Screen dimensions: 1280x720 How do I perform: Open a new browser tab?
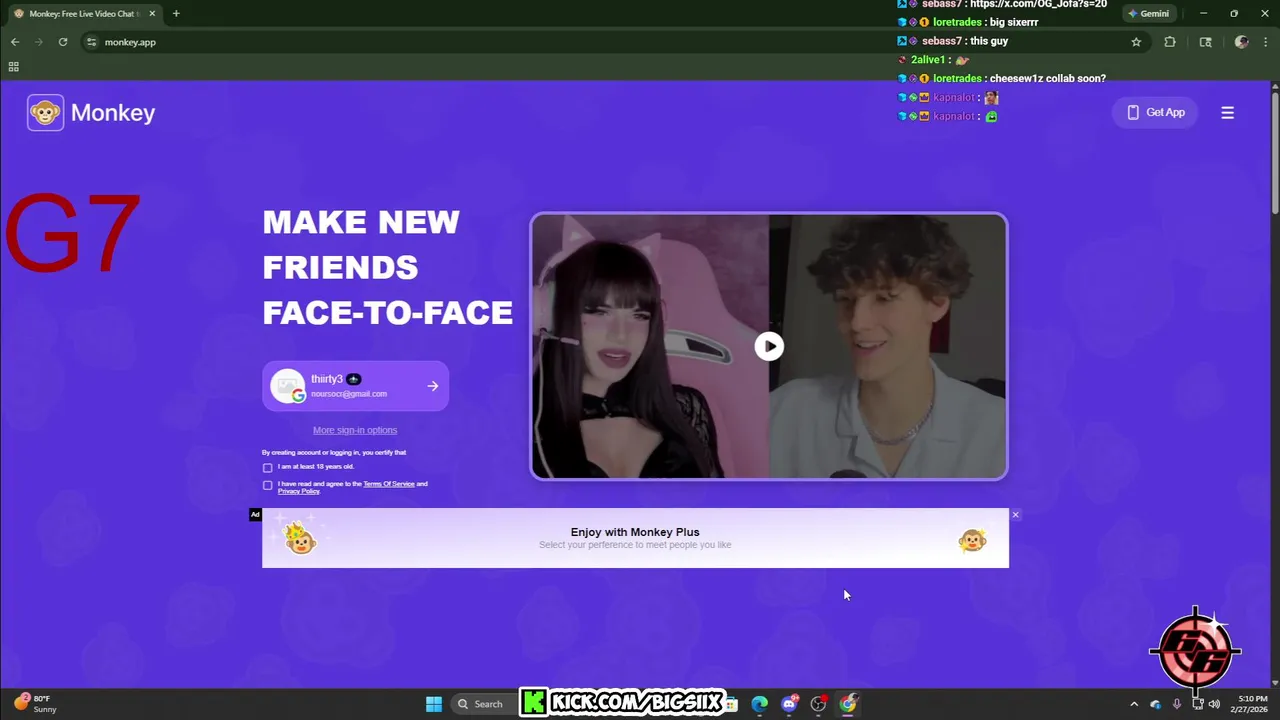pyautogui.click(x=176, y=14)
